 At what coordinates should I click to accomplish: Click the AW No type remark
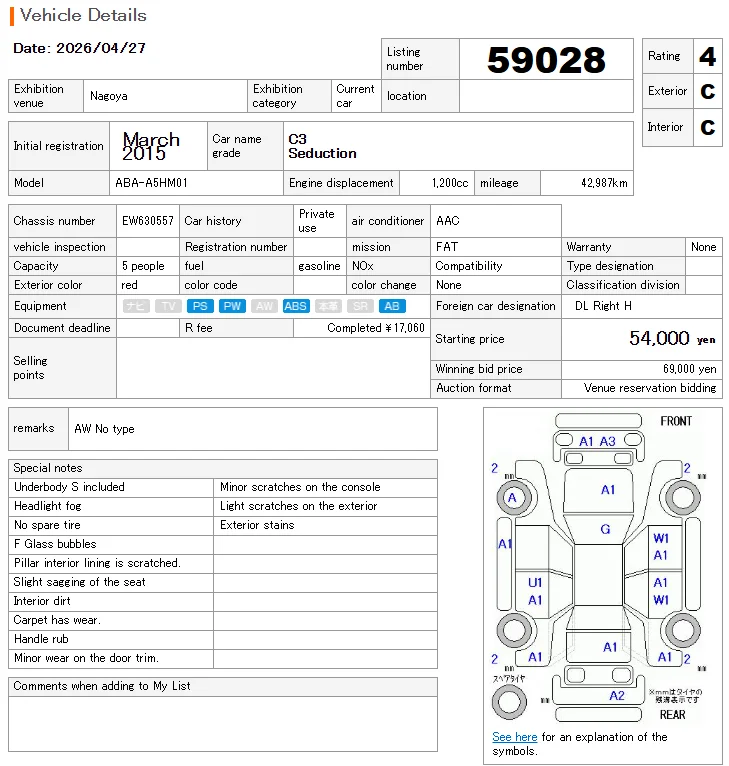pos(104,429)
